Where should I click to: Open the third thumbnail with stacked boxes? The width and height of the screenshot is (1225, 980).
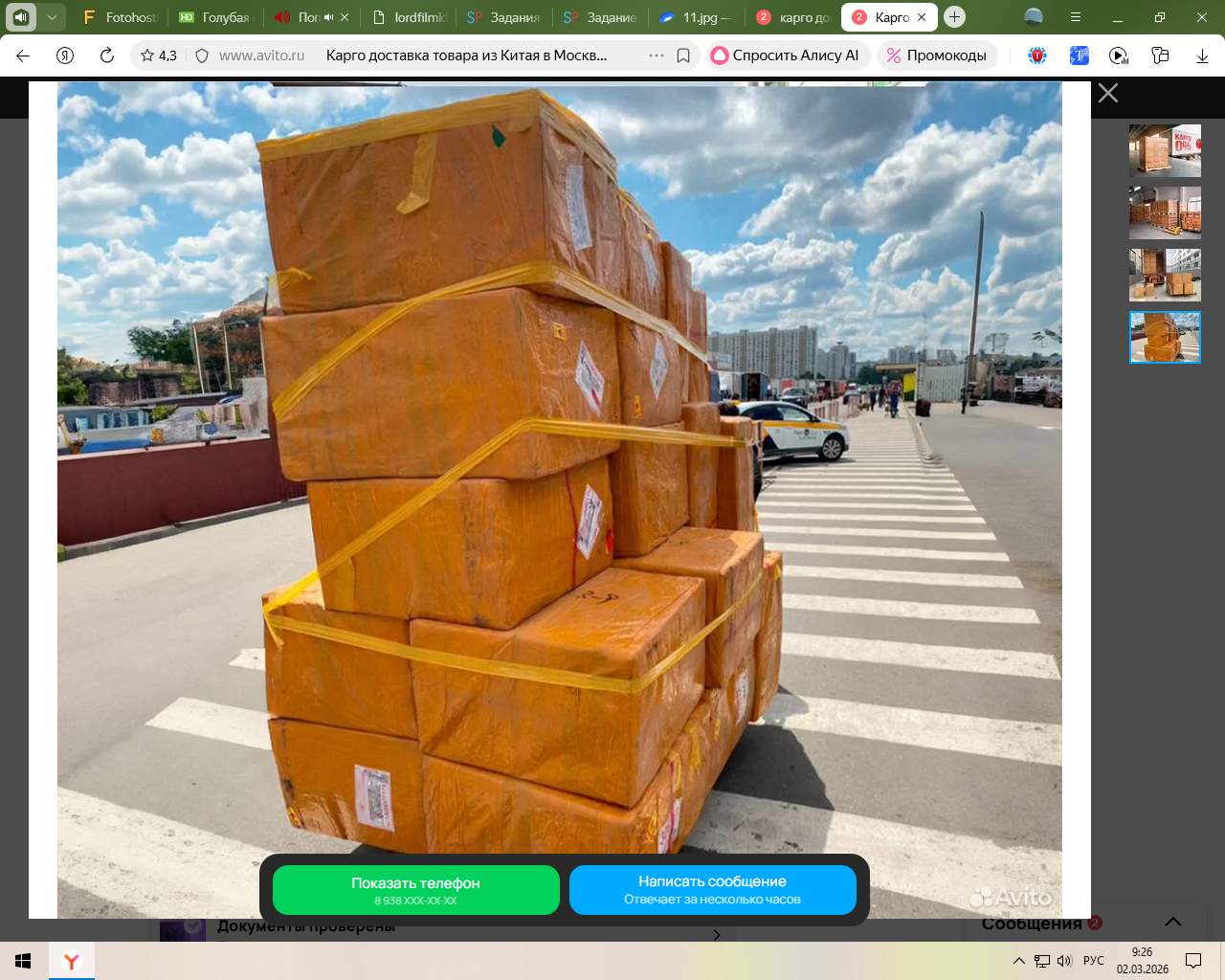click(1165, 275)
